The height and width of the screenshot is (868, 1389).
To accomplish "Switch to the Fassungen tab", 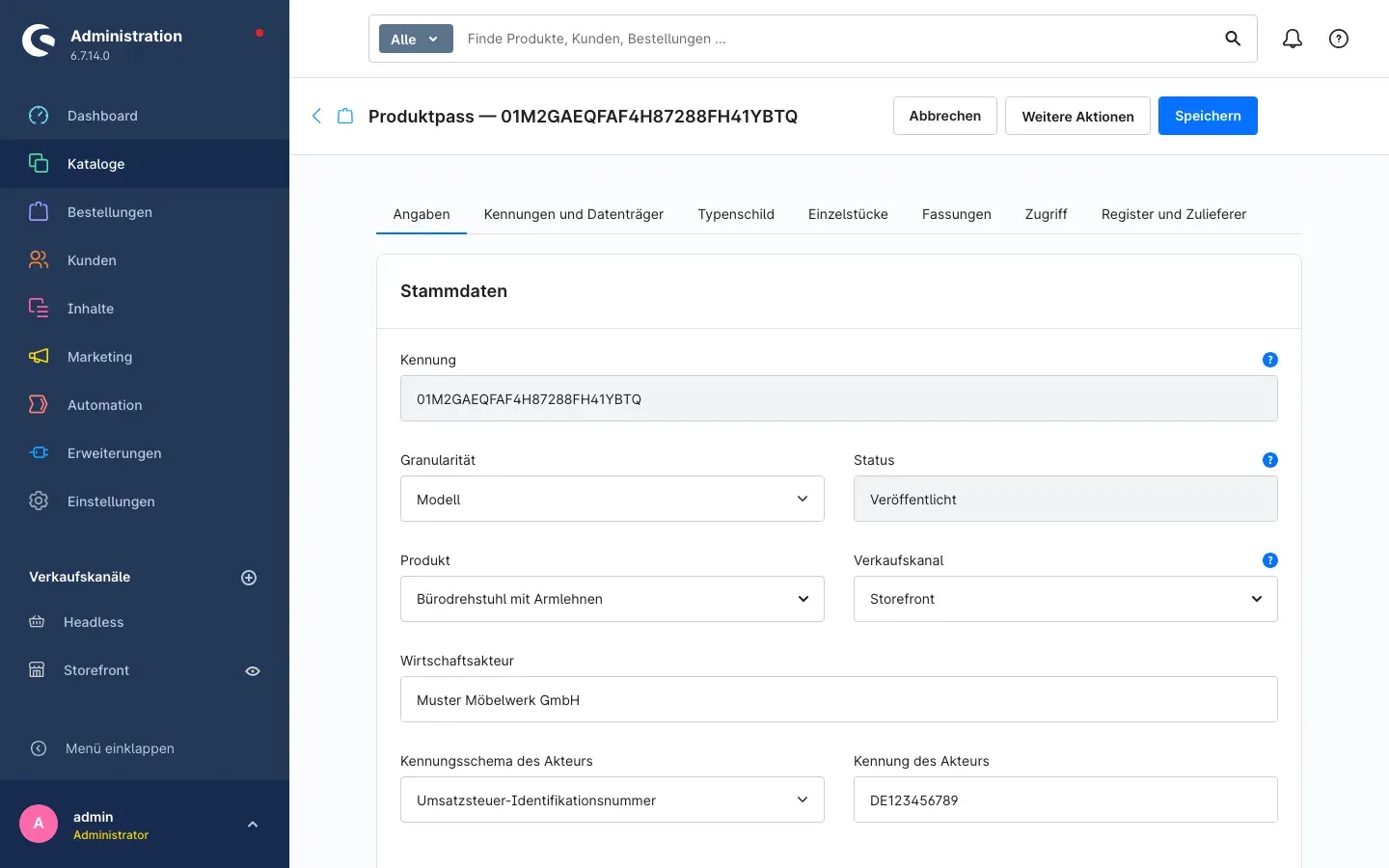I will (957, 214).
